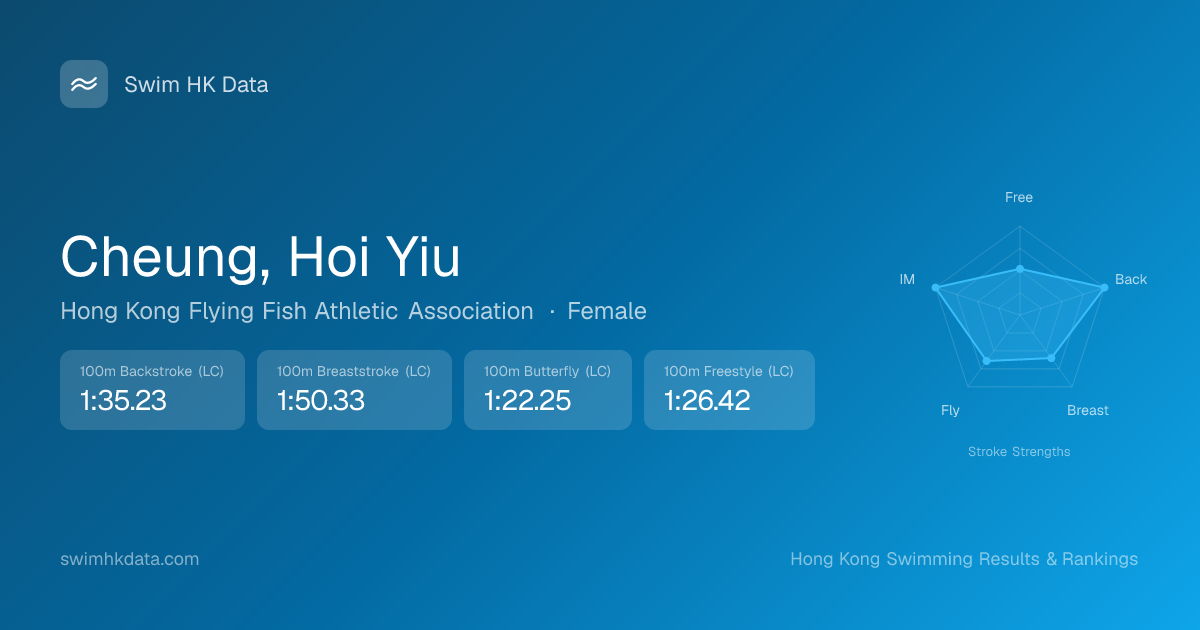Click the 1:22.25 butterfly time
This screenshot has width=1200, height=630.
click(527, 401)
